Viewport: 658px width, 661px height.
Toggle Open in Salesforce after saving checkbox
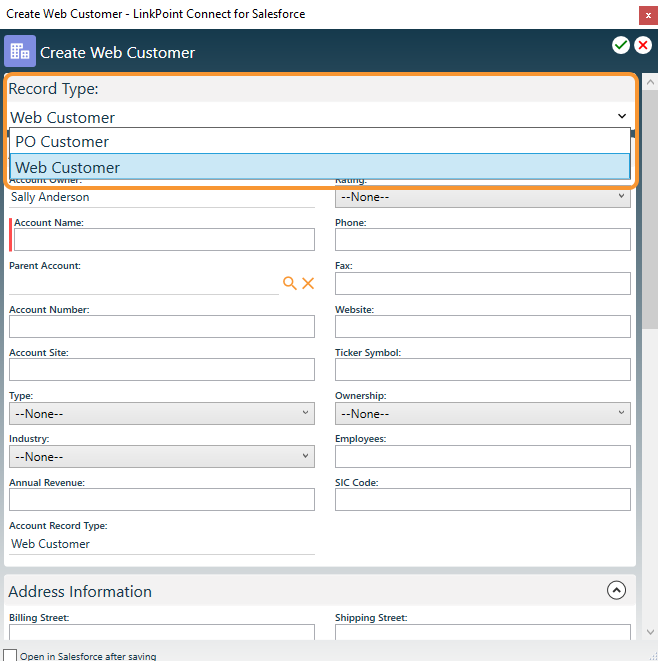point(10,655)
